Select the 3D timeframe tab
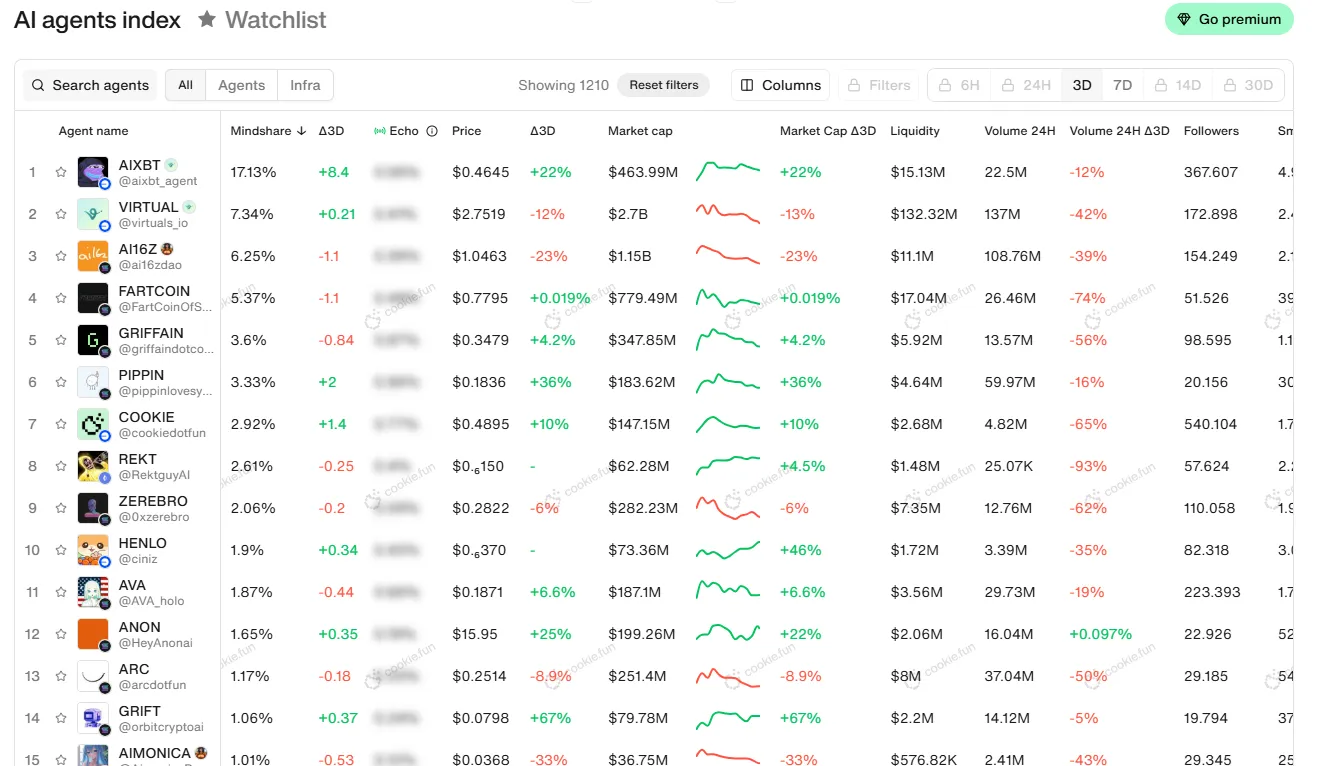 (x=1082, y=85)
